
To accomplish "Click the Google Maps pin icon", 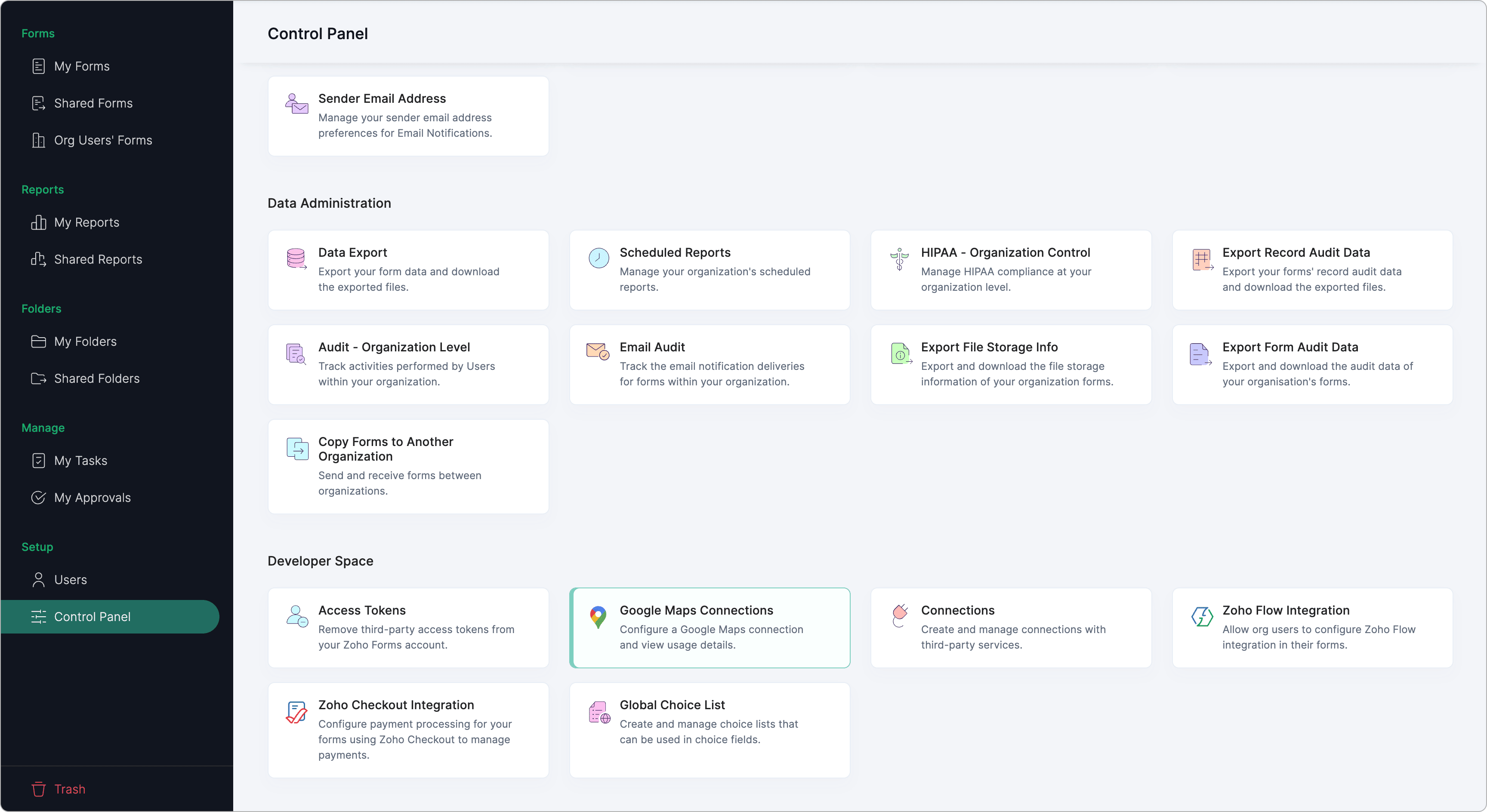I will tap(598, 617).
